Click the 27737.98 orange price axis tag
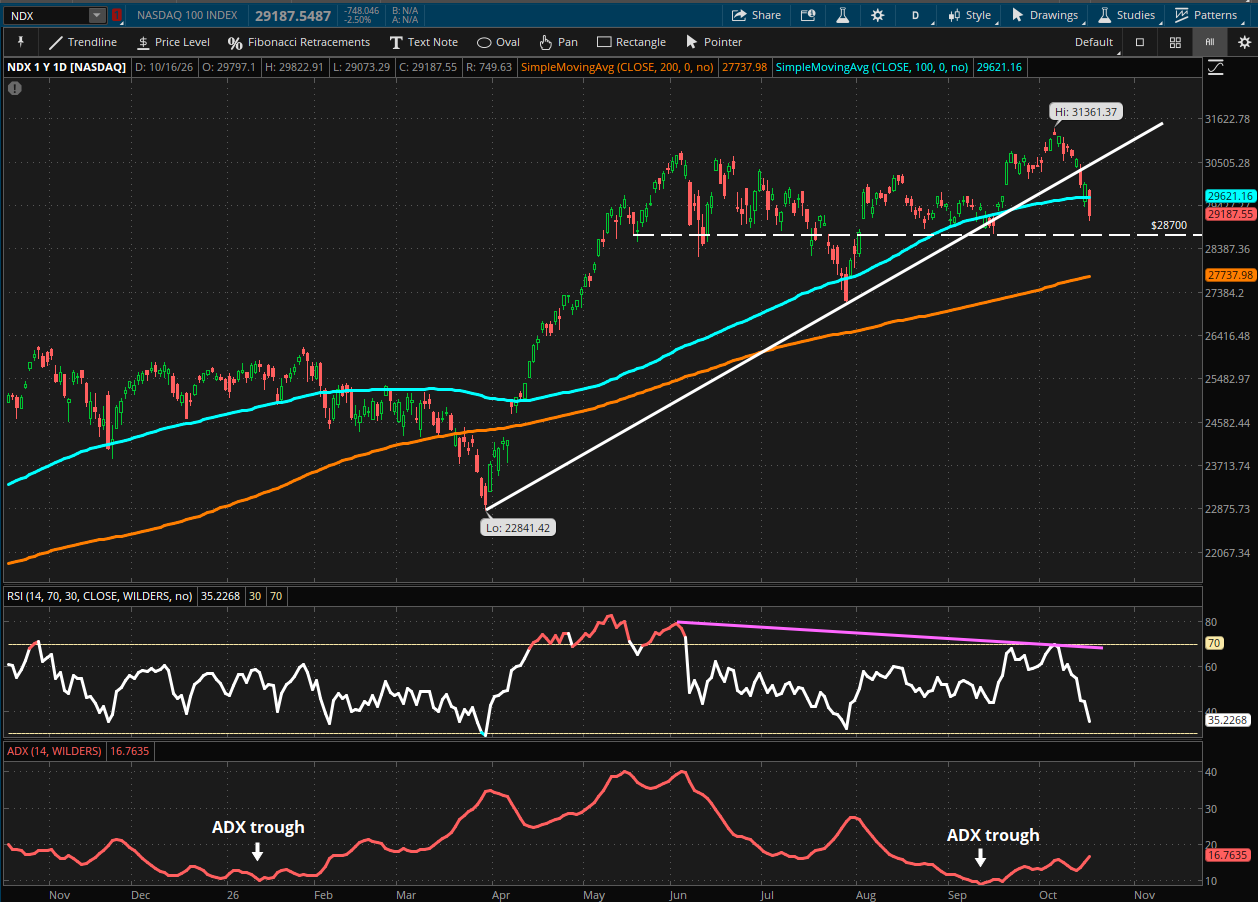The image size is (1258, 902). [x=1230, y=275]
